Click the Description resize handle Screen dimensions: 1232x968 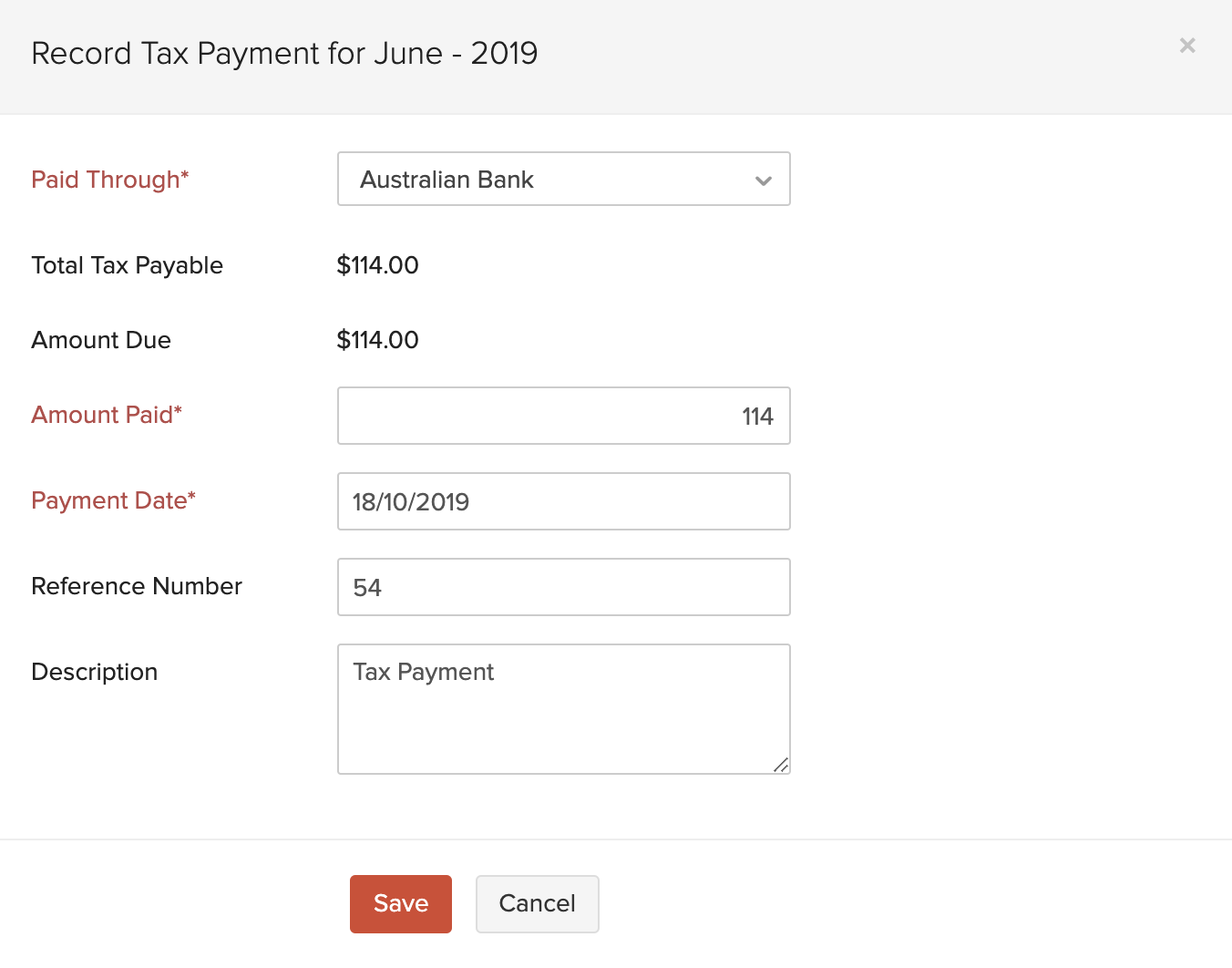(782, 767)
